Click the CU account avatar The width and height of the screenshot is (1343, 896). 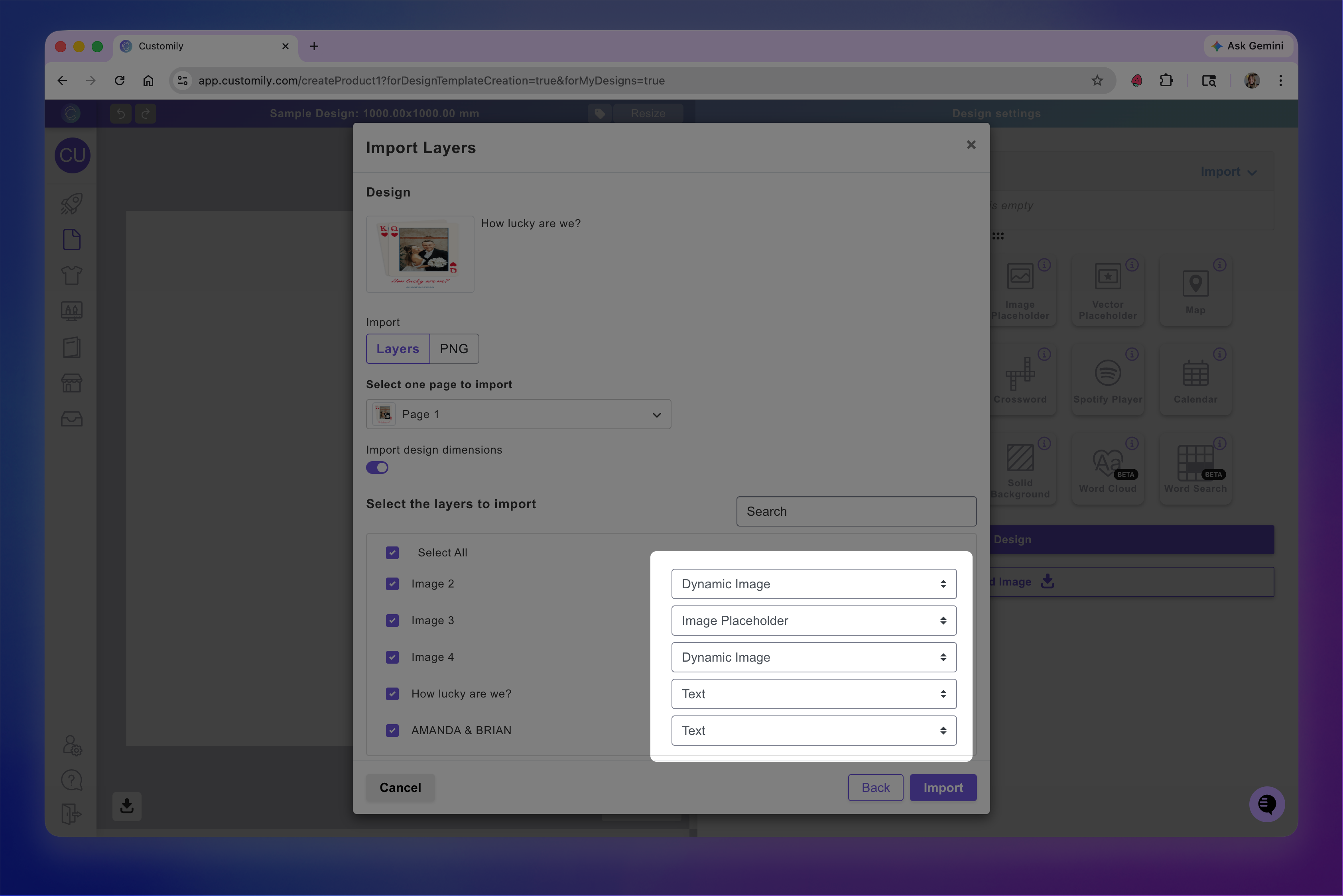coord(72,155)
